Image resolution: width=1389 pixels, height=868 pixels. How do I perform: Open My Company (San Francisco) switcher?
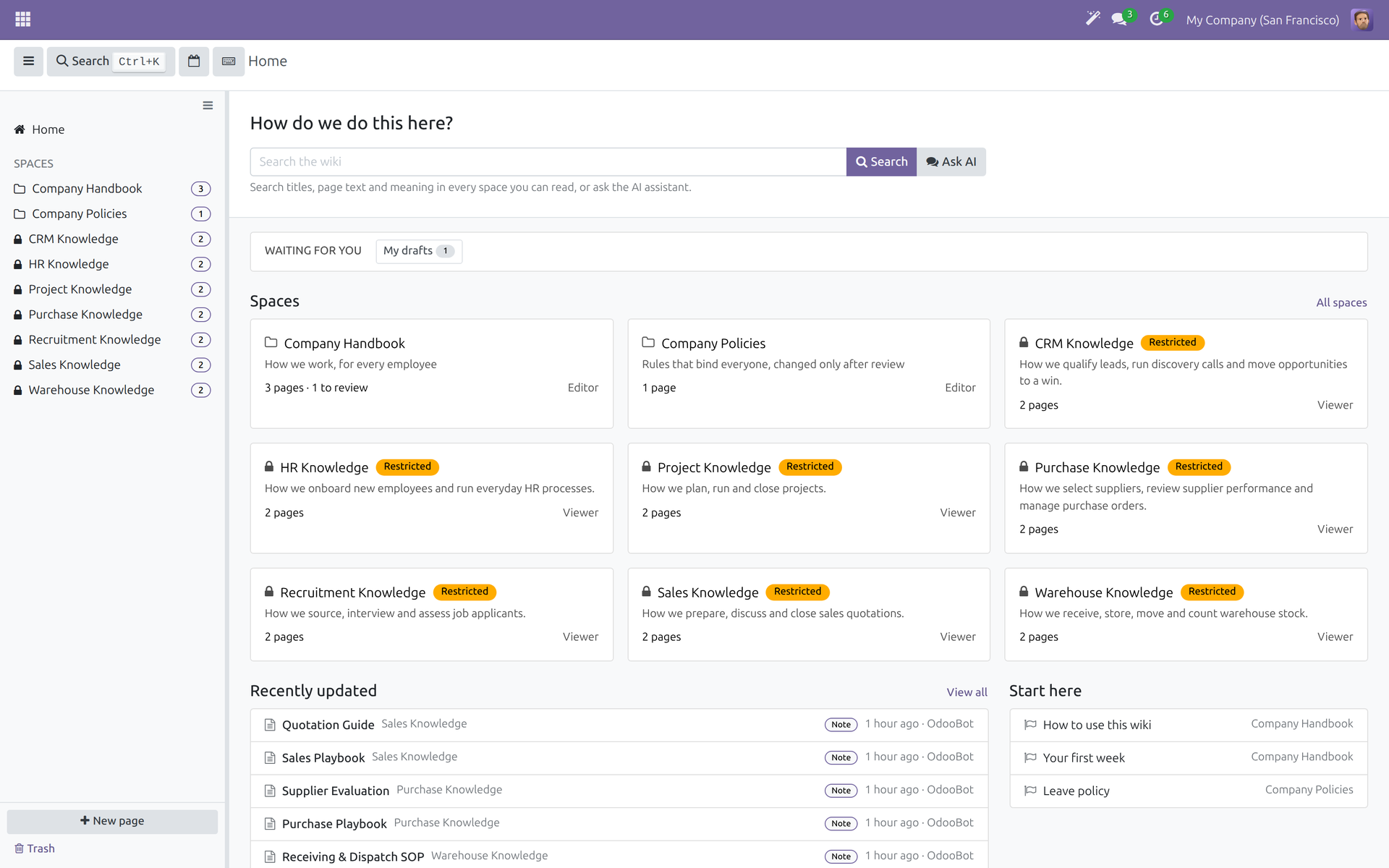[1262, 20]
